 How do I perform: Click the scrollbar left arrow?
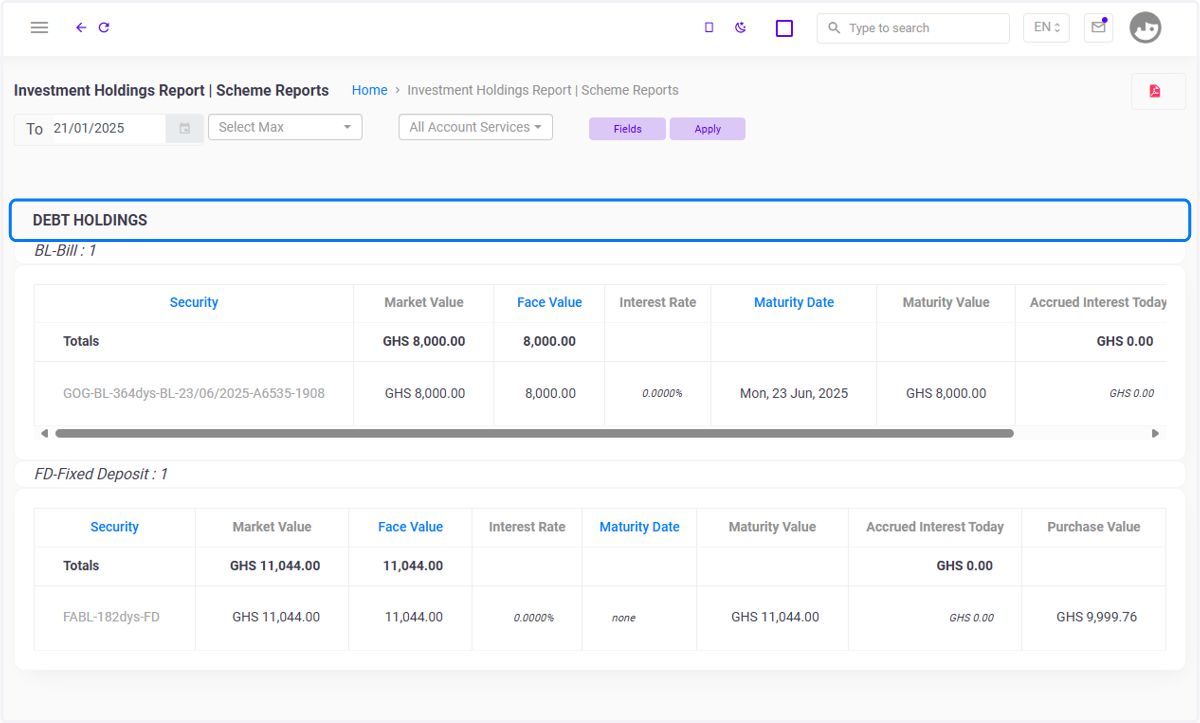click(44, 433)
